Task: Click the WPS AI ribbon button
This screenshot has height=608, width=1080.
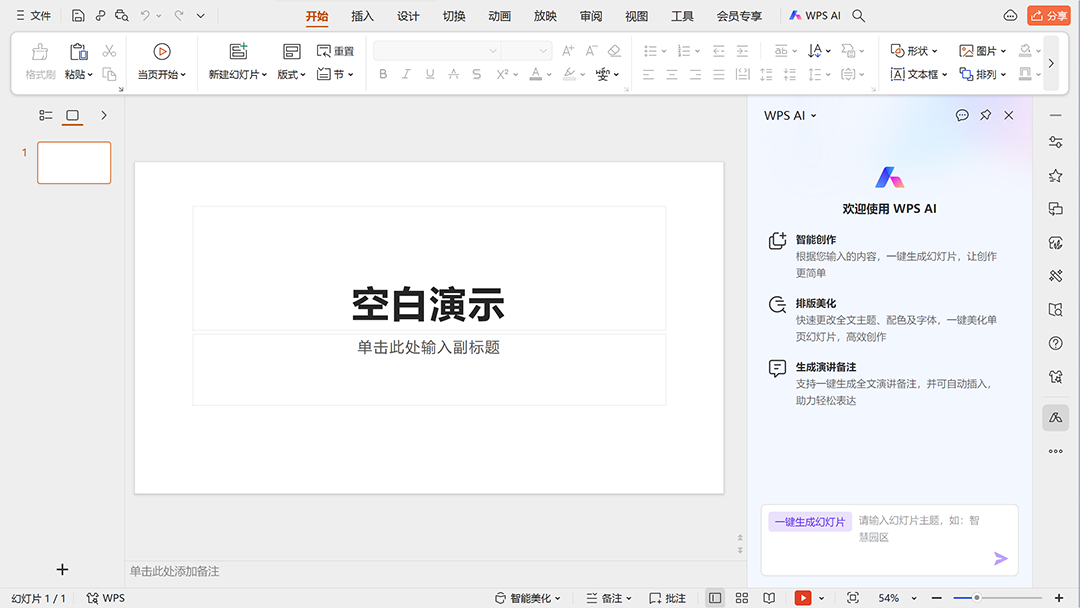Action: (815, 15)
